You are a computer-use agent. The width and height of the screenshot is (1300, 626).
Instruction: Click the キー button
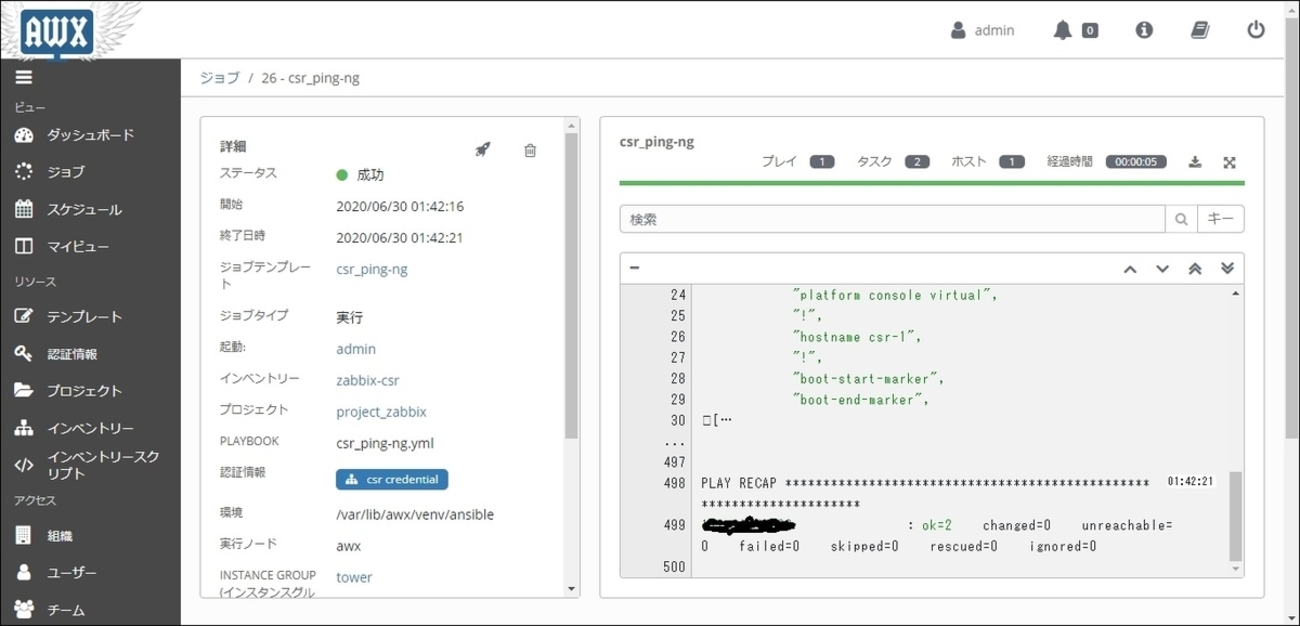point(1220,219)
